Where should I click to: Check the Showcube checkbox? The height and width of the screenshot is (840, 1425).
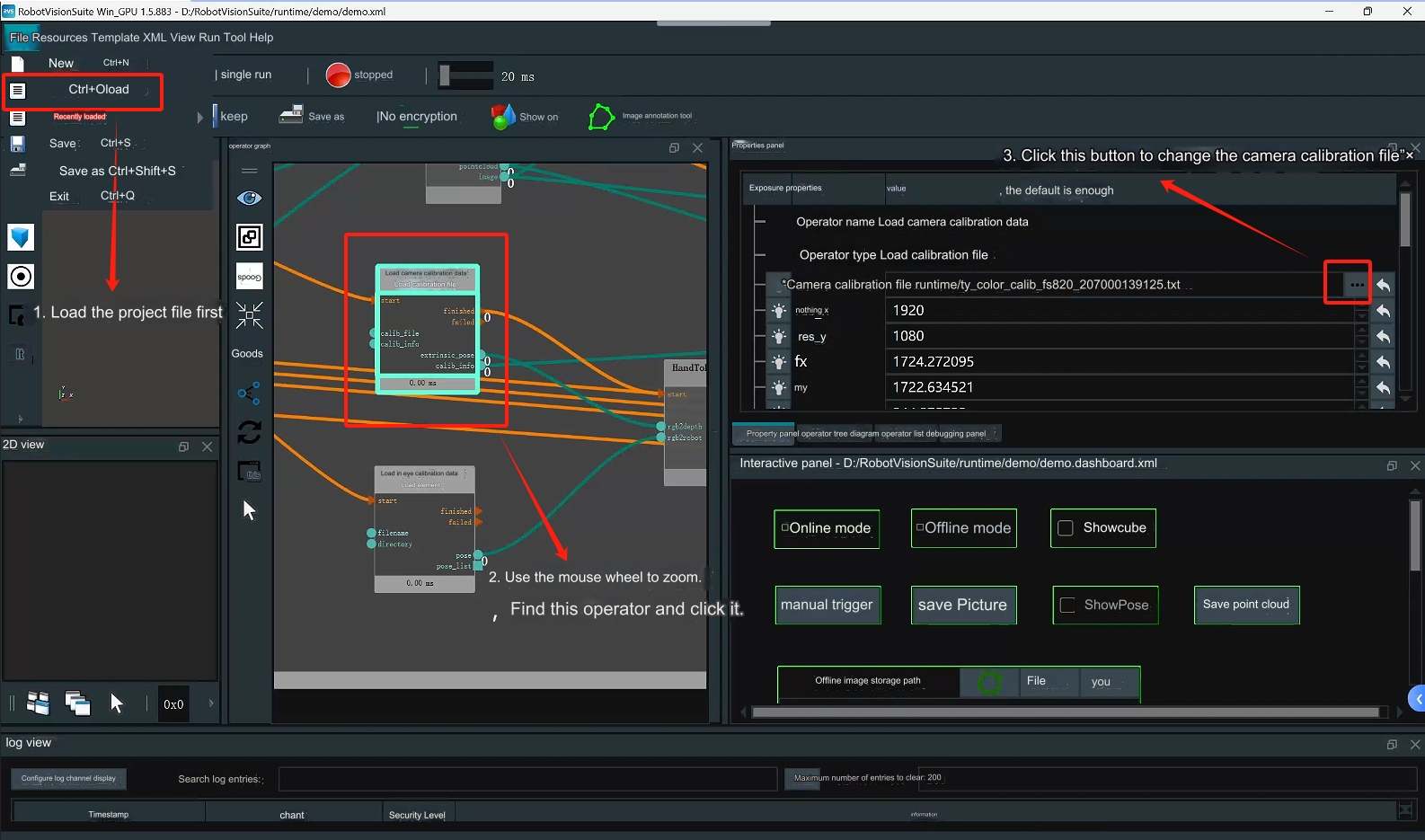click(1066, 528)
